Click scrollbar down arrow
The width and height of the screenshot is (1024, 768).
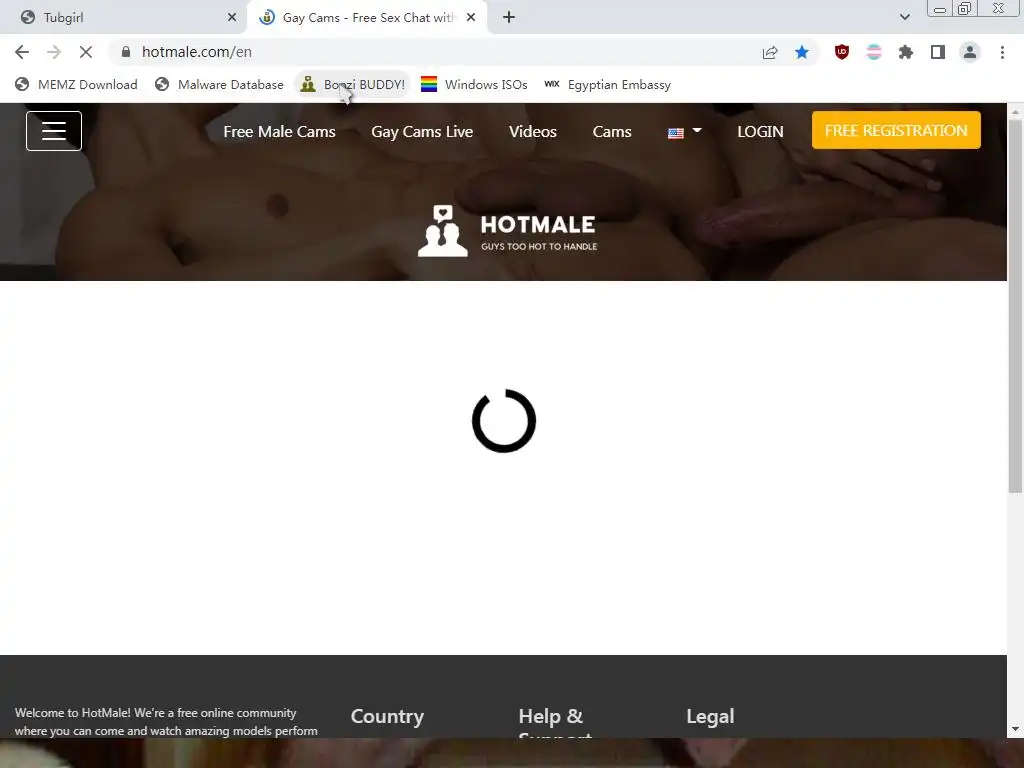click(1016, 729)
